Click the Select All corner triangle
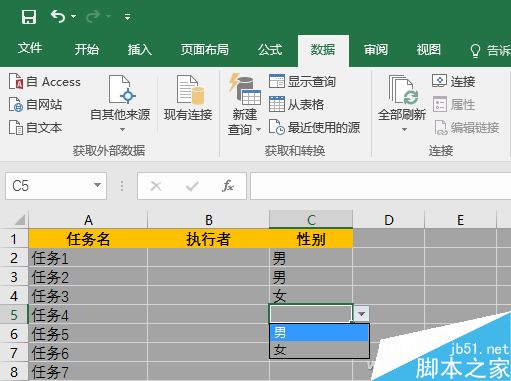 pos(19,220)
